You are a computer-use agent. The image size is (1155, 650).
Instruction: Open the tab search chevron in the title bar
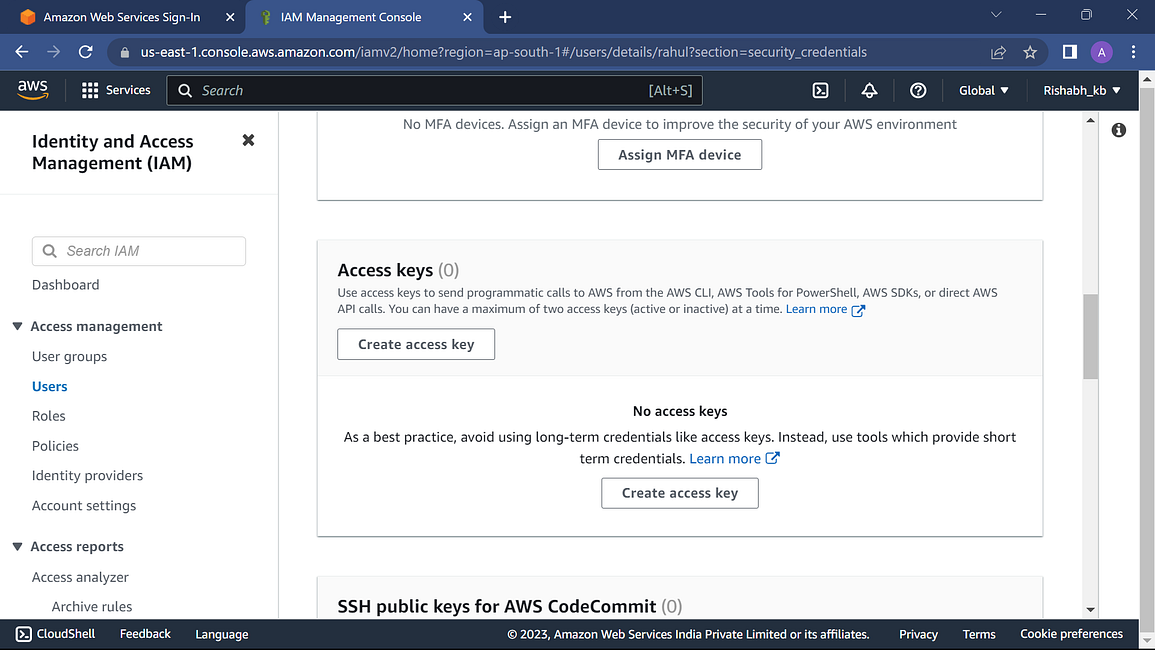tap(996, 15)
